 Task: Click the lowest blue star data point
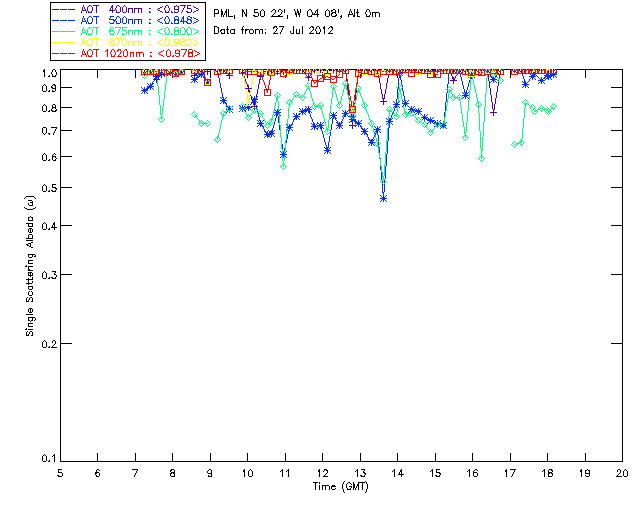[x=383, y=199]
